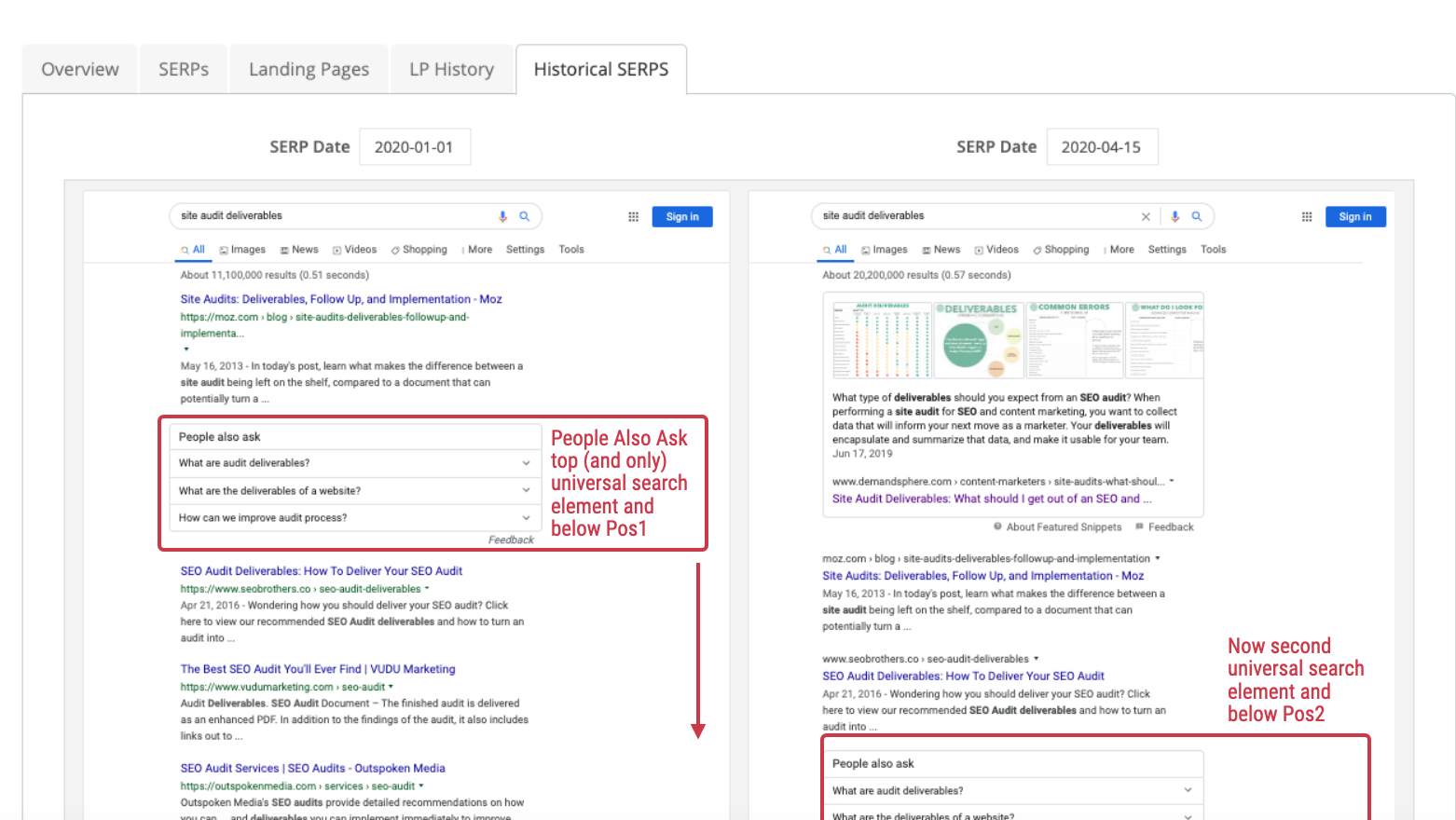Open the LP History tab
The height and width of the screenshot is (820, 1456).
(451, 70)
